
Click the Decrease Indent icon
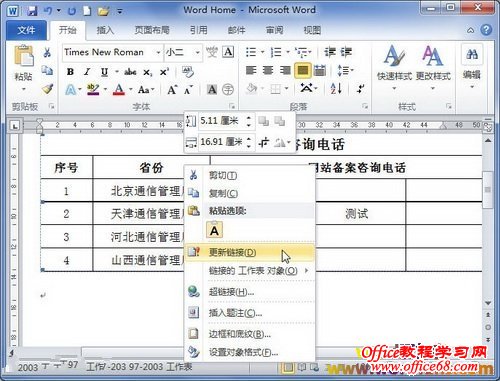tap(330, 52)
